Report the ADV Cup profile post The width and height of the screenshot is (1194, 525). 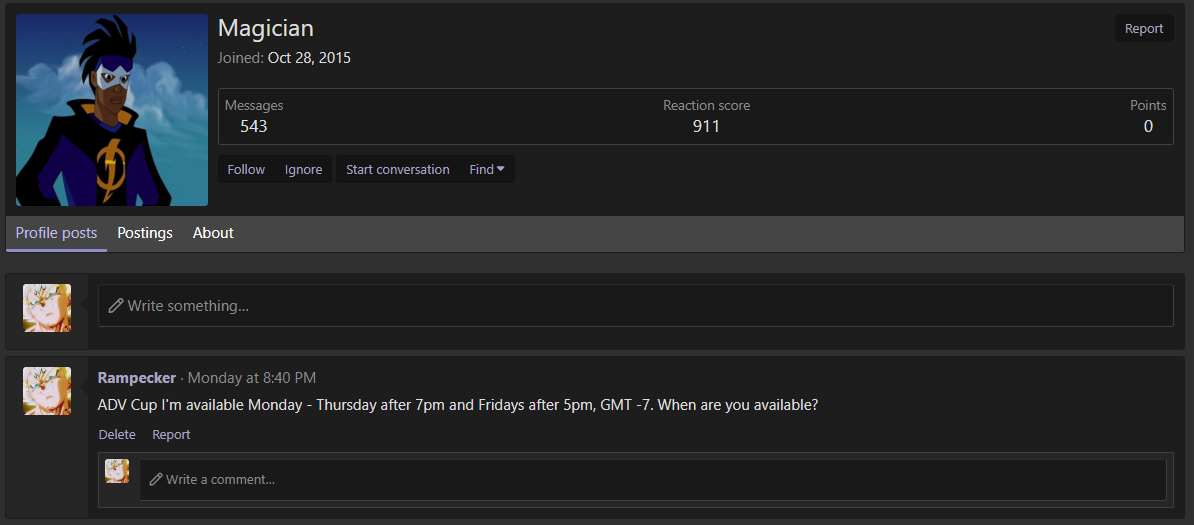point(171,434)
